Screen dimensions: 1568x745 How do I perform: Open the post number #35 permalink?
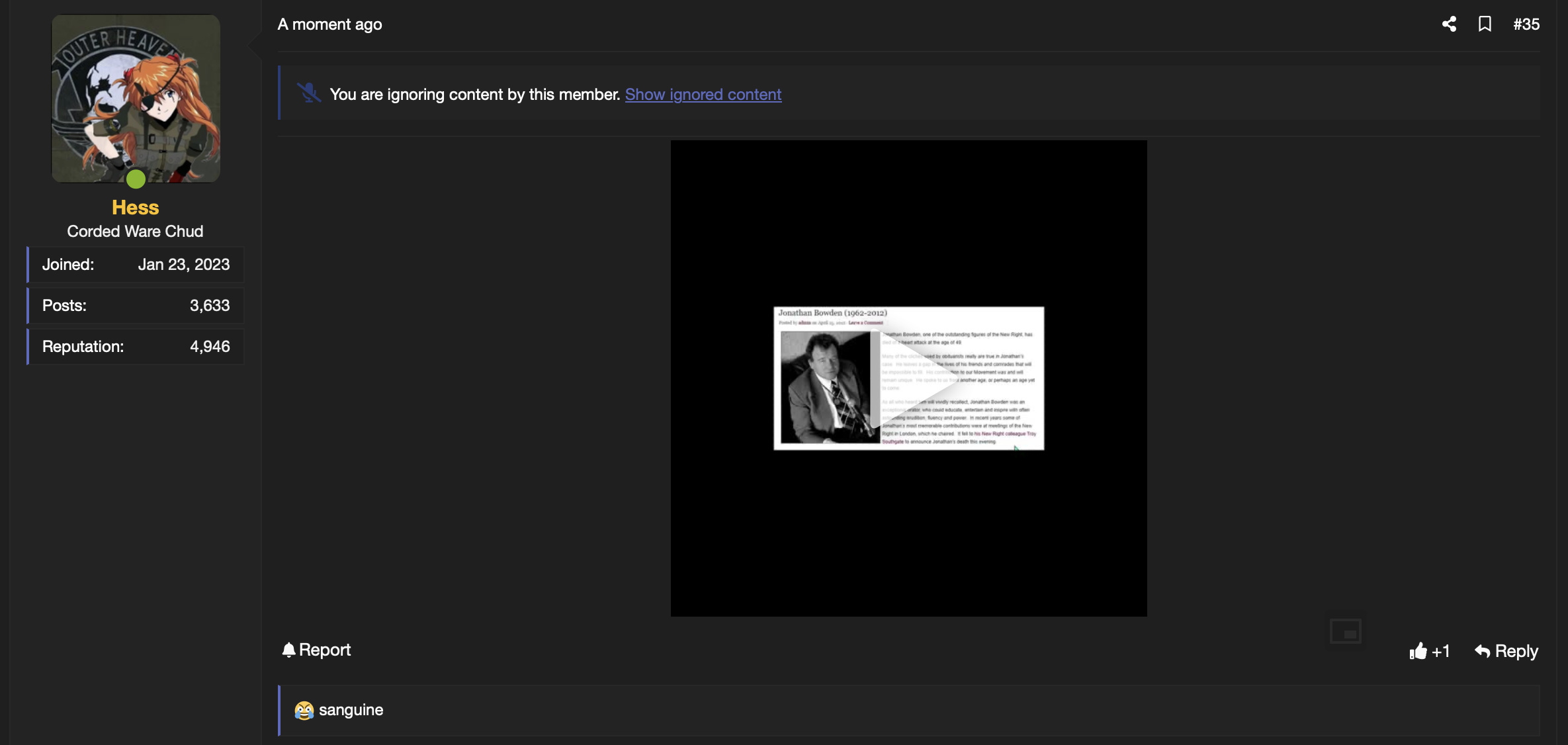[1526, 24]
